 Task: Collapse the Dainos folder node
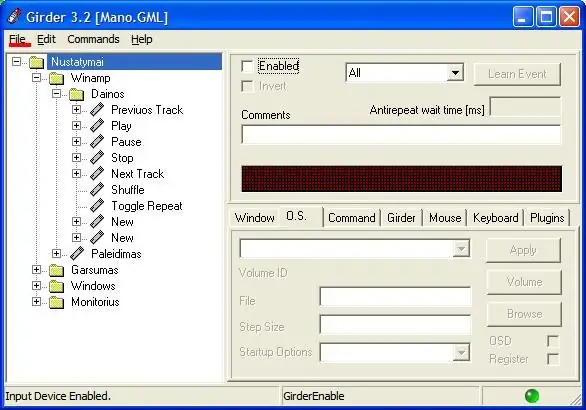[x=56, y=94]
